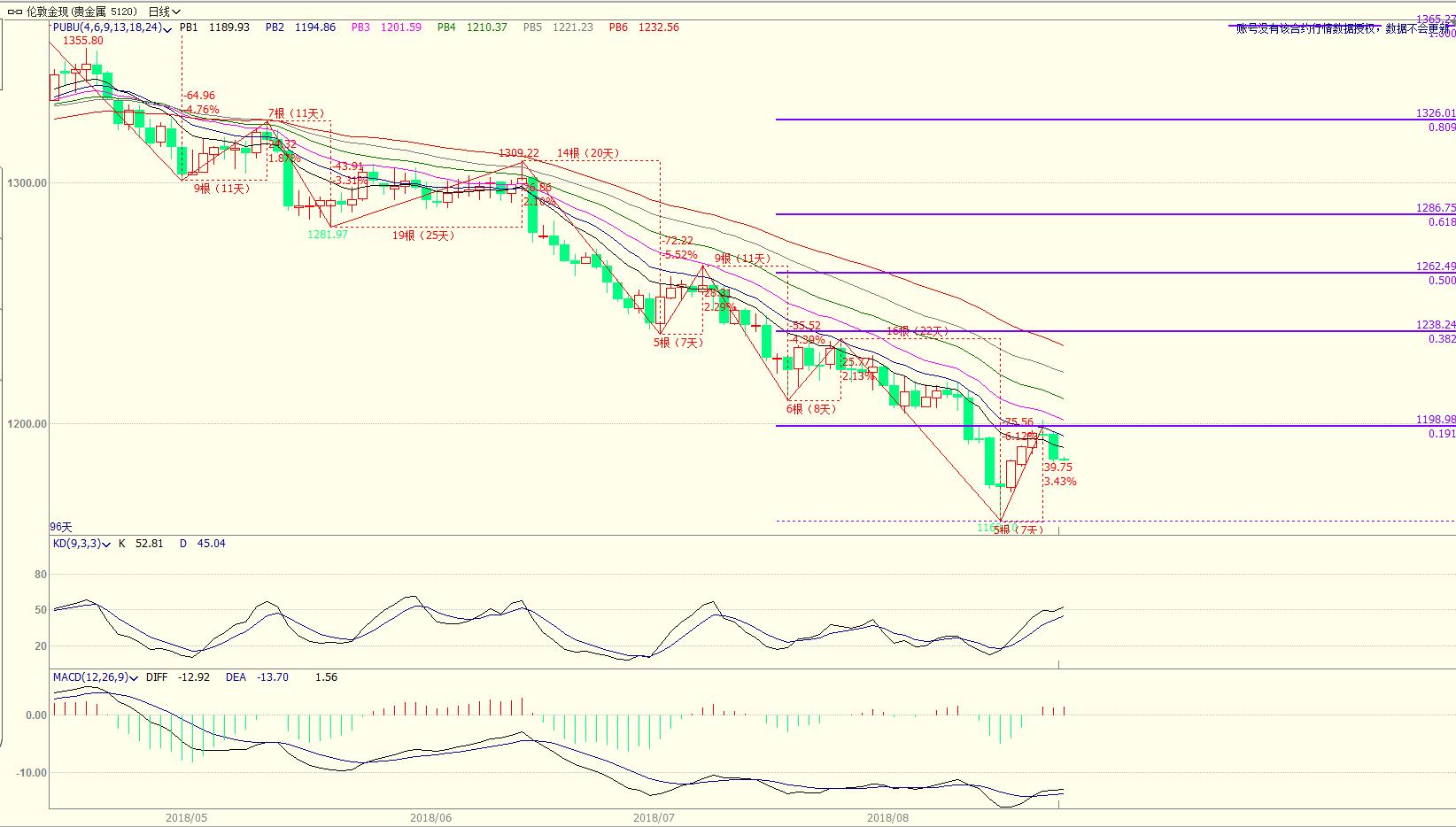Viewport: 1456px width, 827px height.
Task: Click the PB3 value 1201.59
Action: (401, 27)
